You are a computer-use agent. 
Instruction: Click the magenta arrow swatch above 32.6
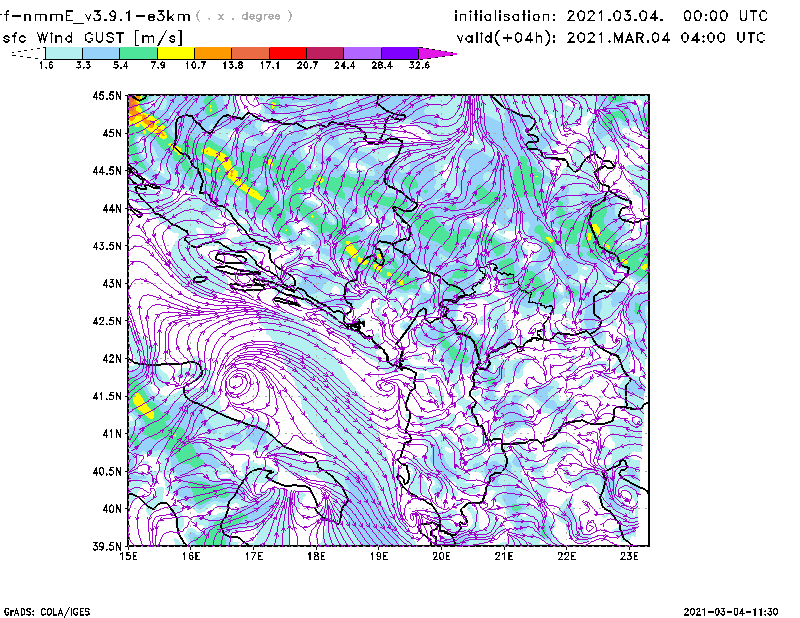click(x=437, y=53)
